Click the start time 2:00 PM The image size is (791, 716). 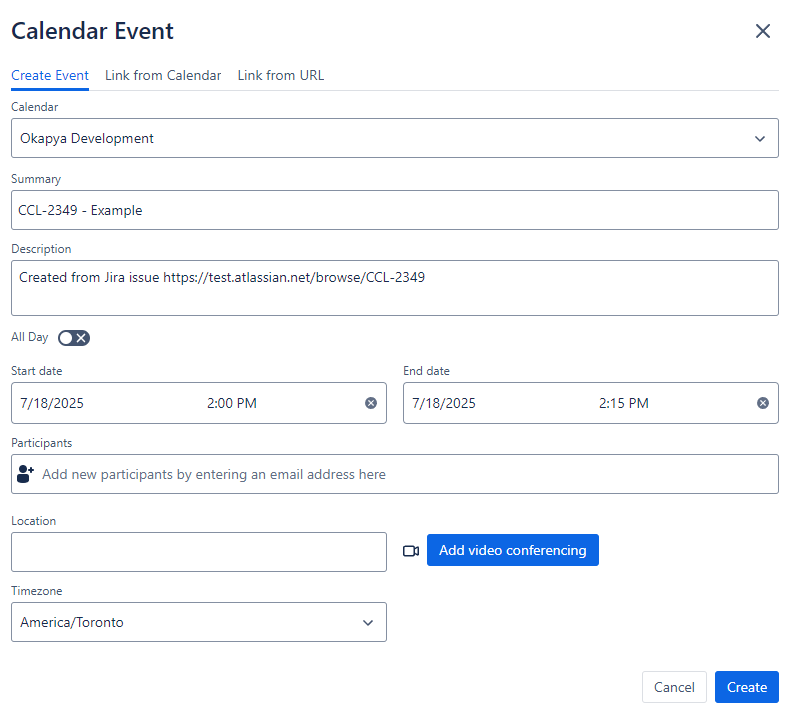pyautogui.click(x=232, y=403)
